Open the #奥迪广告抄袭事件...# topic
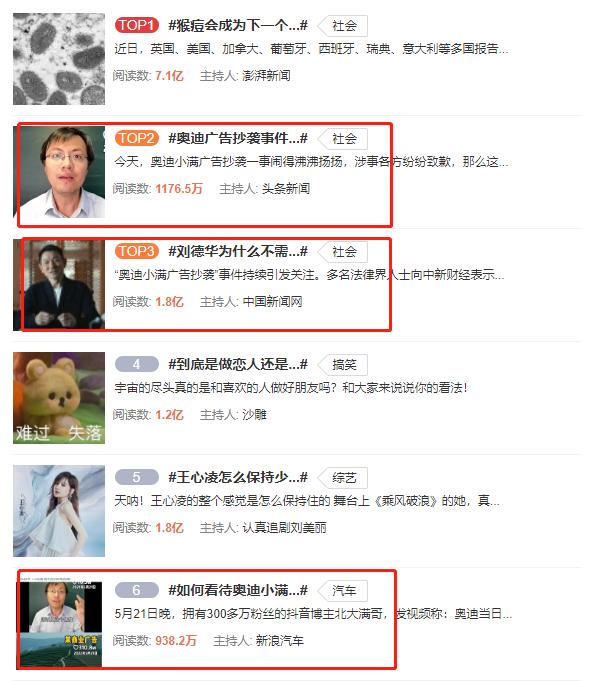Screen dimensions: 594x681 (238, 138)
